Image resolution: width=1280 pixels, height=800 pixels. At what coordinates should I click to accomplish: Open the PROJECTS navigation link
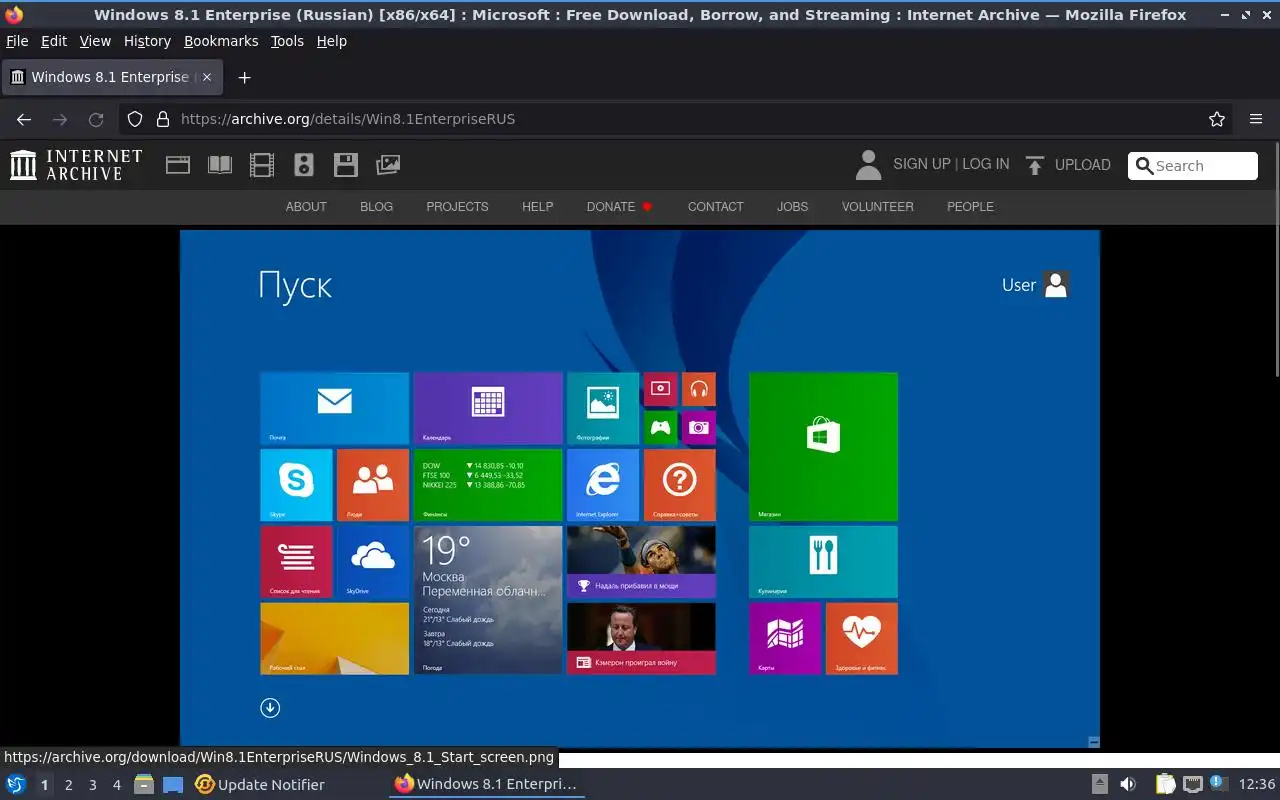pyautogui.click(x=457, y=207)
